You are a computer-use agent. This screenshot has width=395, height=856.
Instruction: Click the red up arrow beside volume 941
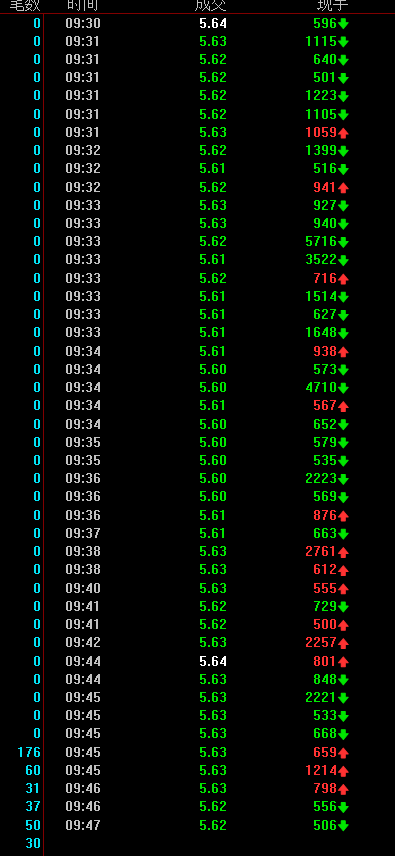pos(343,188)
